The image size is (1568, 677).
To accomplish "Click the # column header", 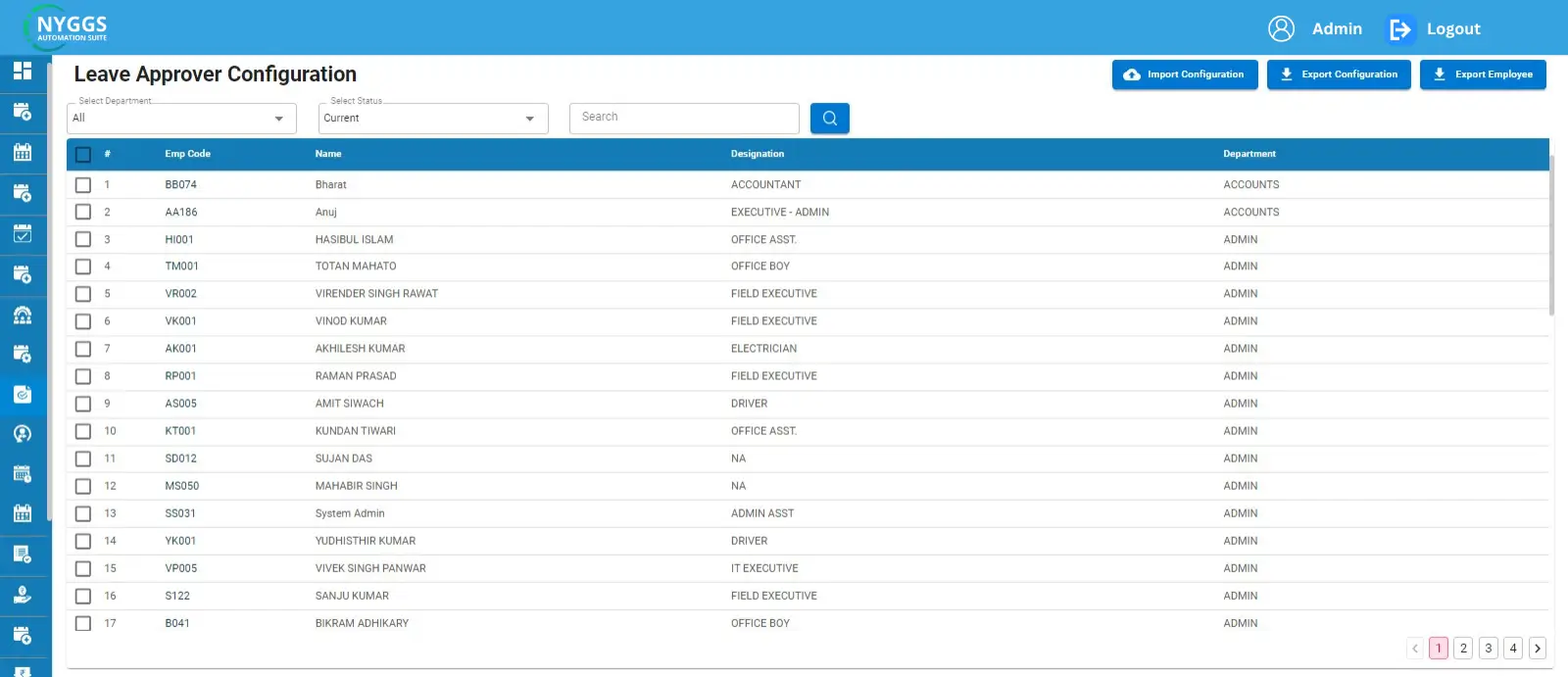I will [107, 154].
